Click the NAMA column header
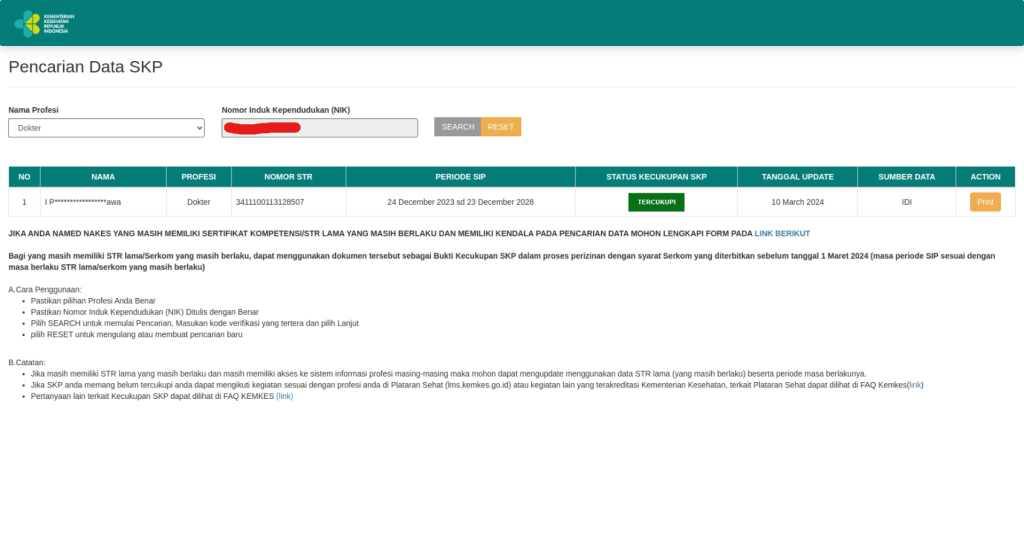 103,177
